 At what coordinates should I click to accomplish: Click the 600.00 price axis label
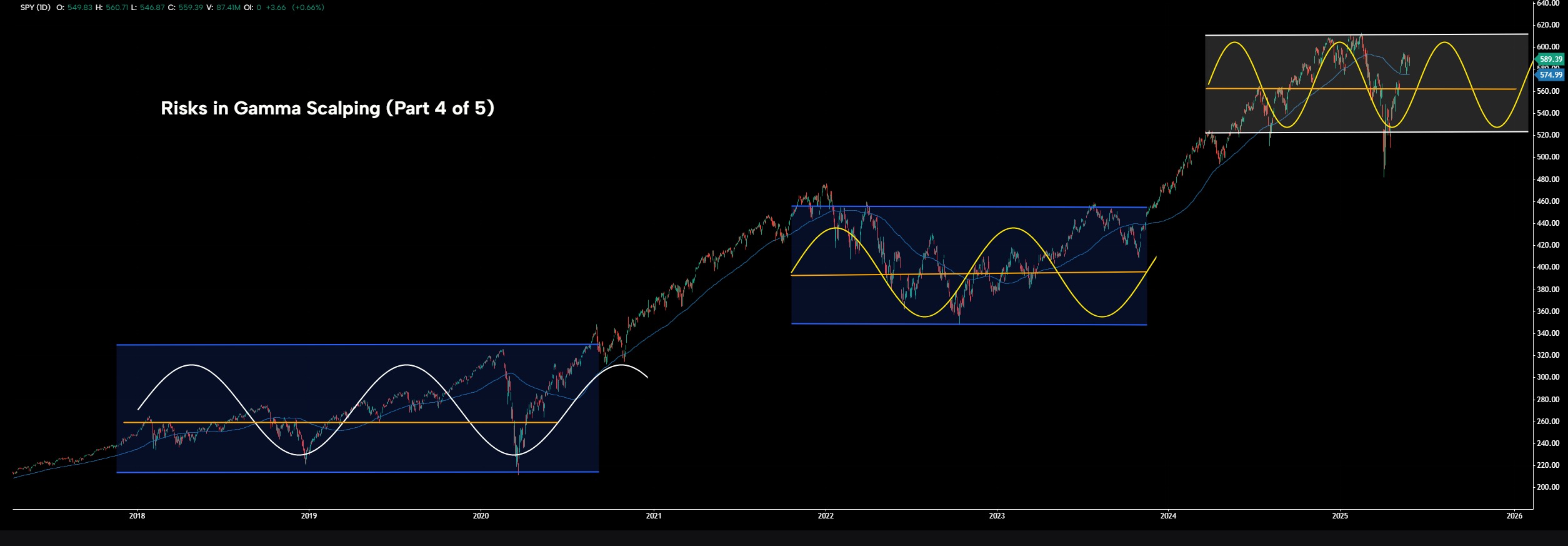[x=1548, y=47]
